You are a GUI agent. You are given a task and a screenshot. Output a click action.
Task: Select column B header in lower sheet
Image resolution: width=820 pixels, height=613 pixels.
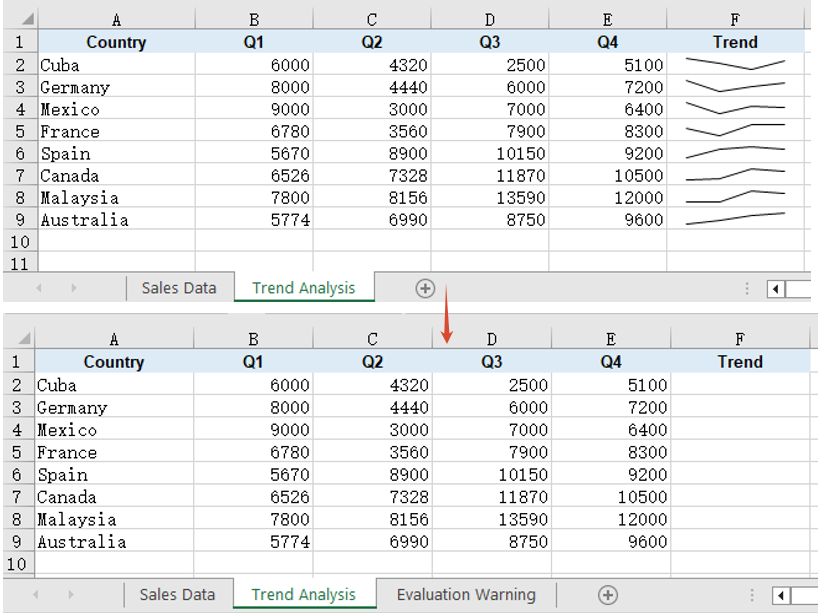pyautogui.click(x=253, y=339)
